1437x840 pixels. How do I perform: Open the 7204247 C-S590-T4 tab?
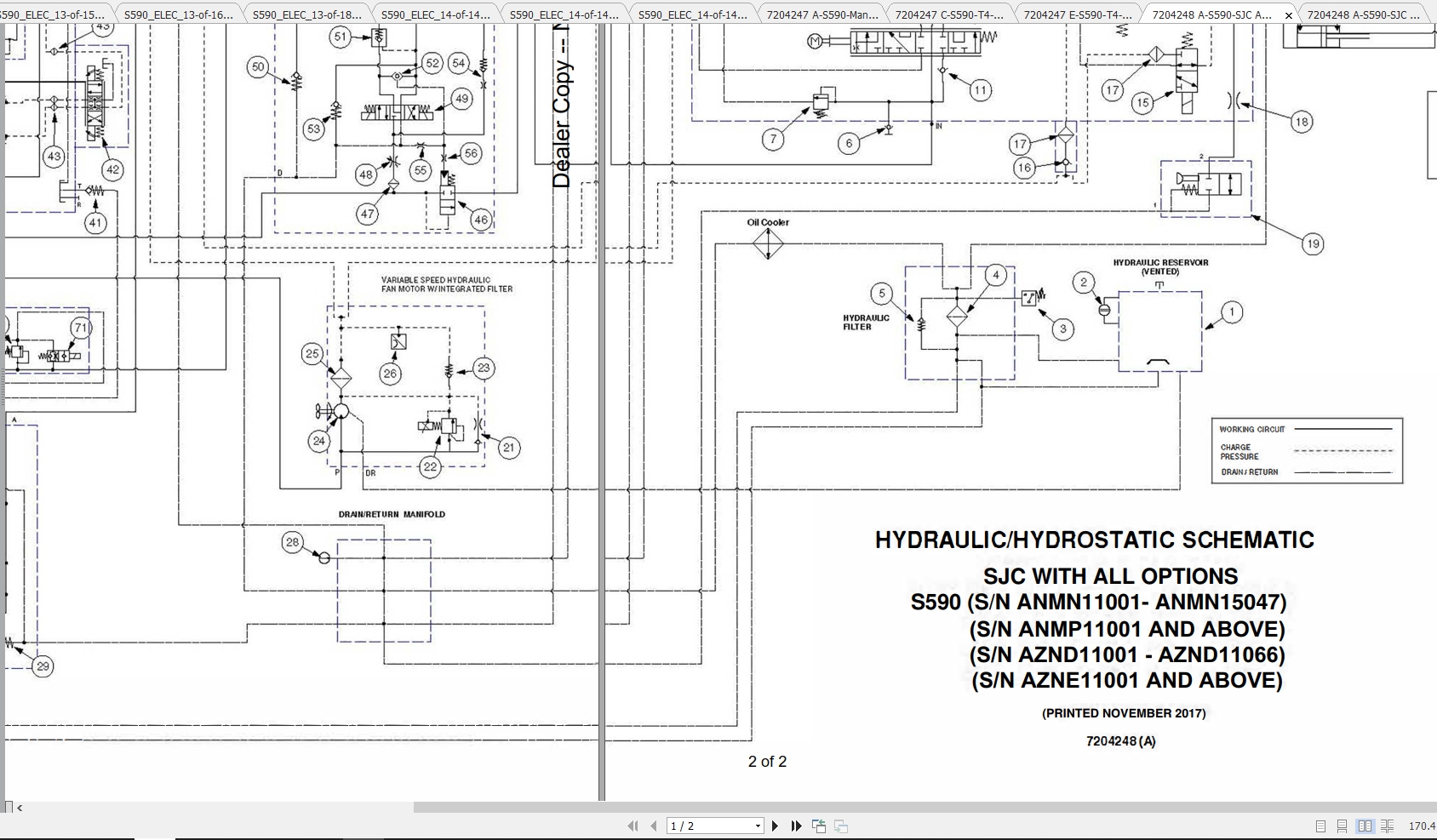[948, 14]
